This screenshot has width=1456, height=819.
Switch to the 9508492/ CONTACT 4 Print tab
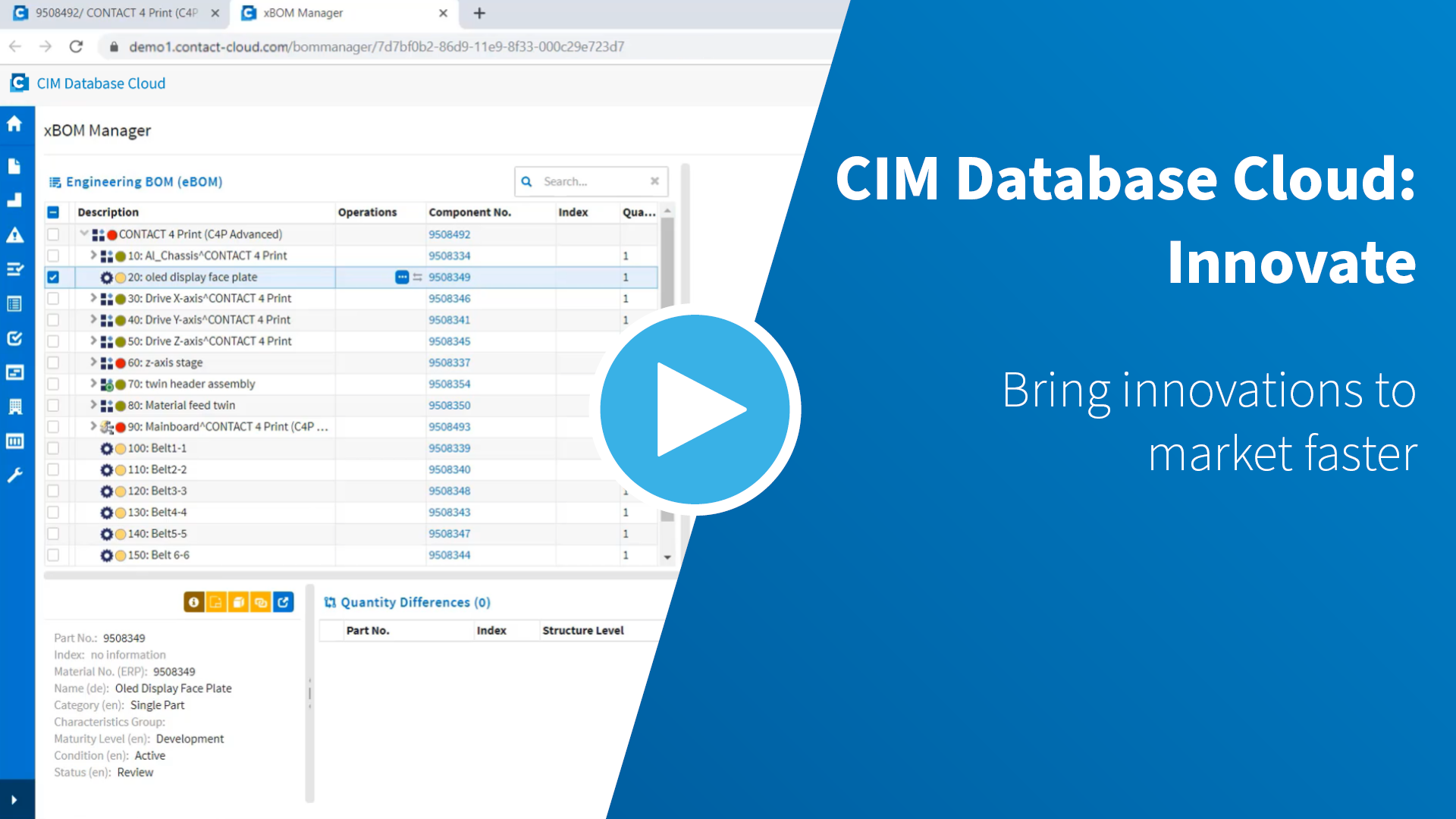tap(116, 13)
